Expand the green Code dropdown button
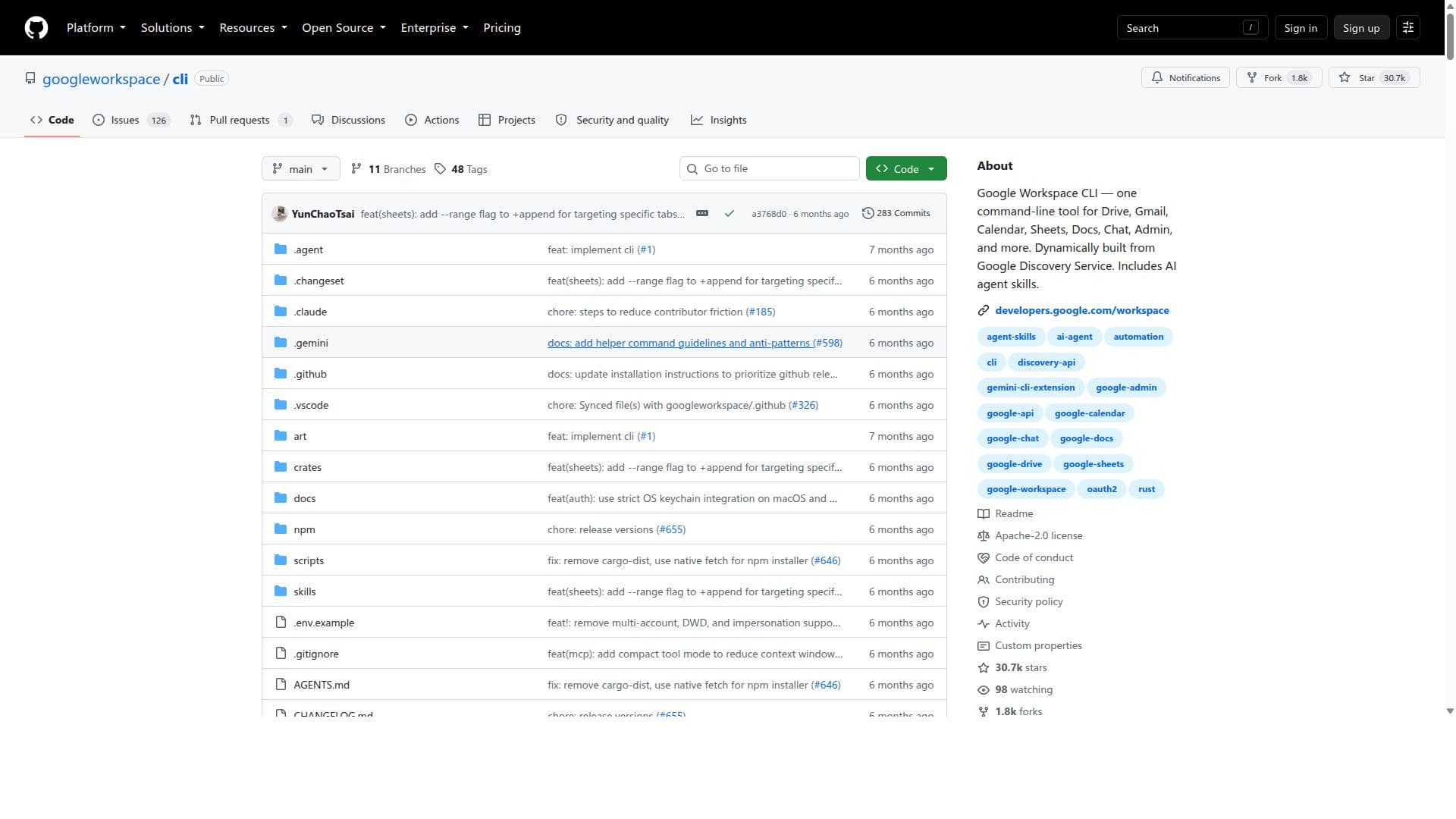This screenshot has width=1456, height=819. click(906, 169)
